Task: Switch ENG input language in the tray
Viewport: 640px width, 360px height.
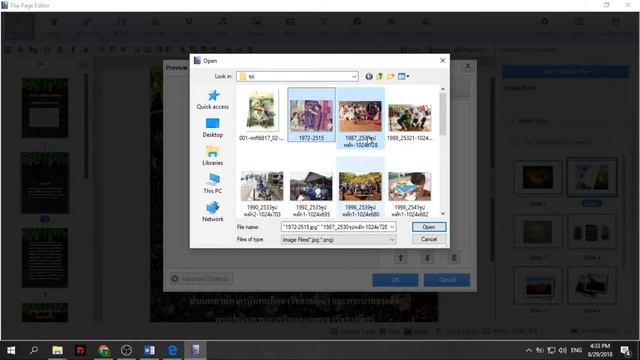Action: tap(576, 350)
